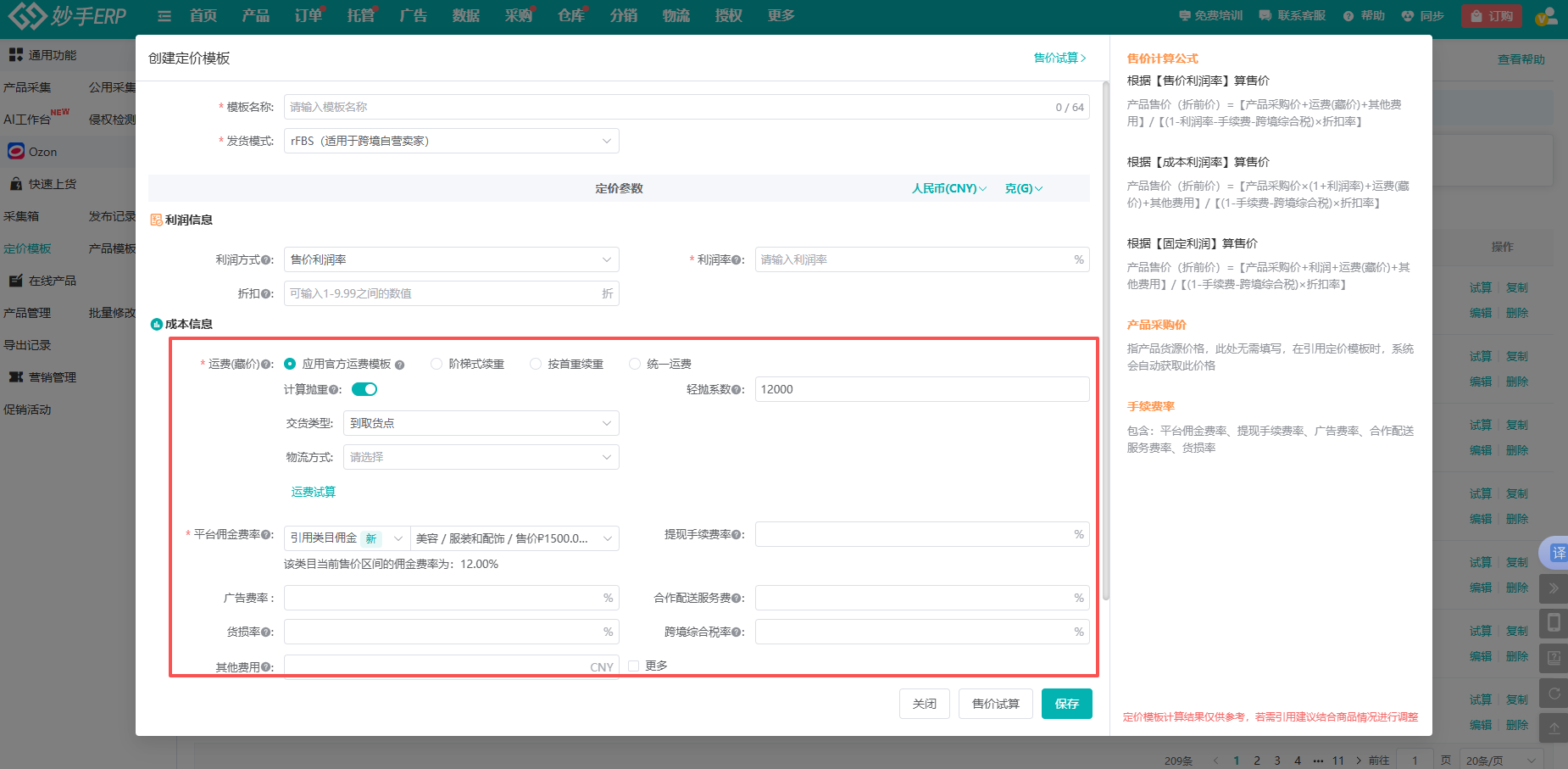Open the user avatar icon at top right
The image size is (1568, 769).
click(x=1544, y=16)
